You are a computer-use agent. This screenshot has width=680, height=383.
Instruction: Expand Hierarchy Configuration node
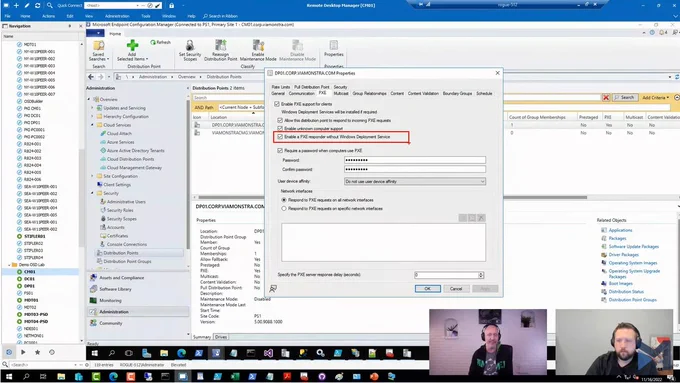coord(92,116)
